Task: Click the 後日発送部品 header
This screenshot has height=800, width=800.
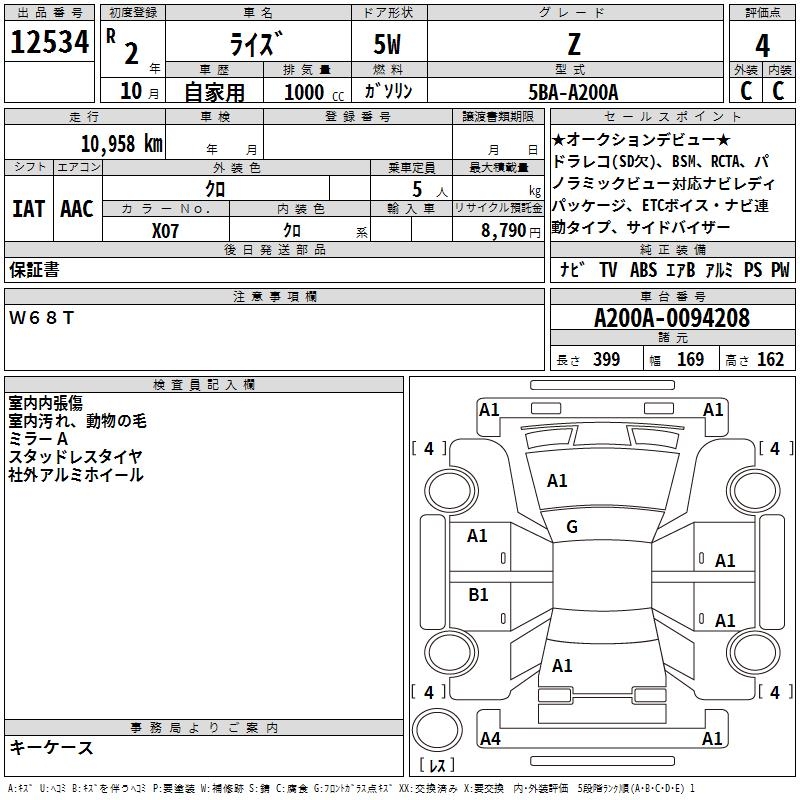Action: pos(274,249)
